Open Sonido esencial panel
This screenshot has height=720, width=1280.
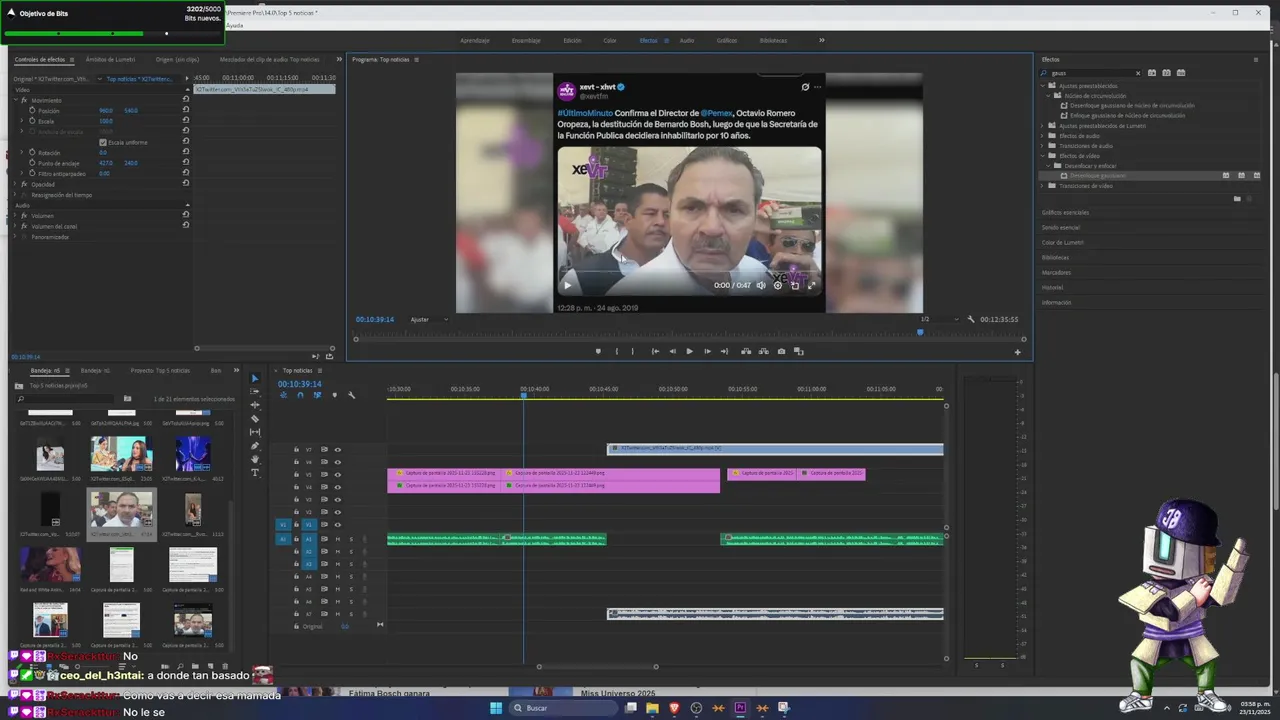tap(1061, 227)
